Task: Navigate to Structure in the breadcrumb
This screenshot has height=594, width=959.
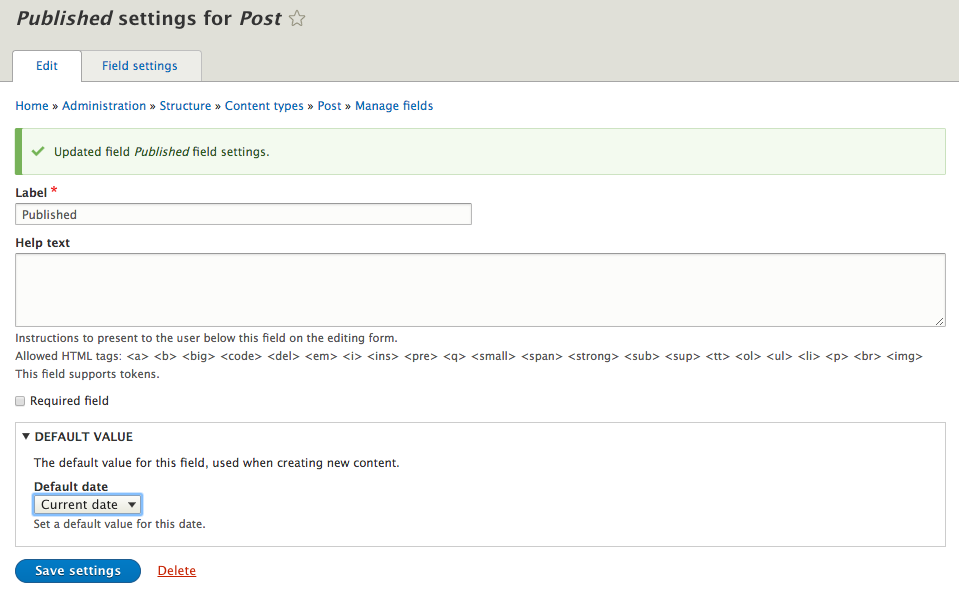Action: pos(185,106)
